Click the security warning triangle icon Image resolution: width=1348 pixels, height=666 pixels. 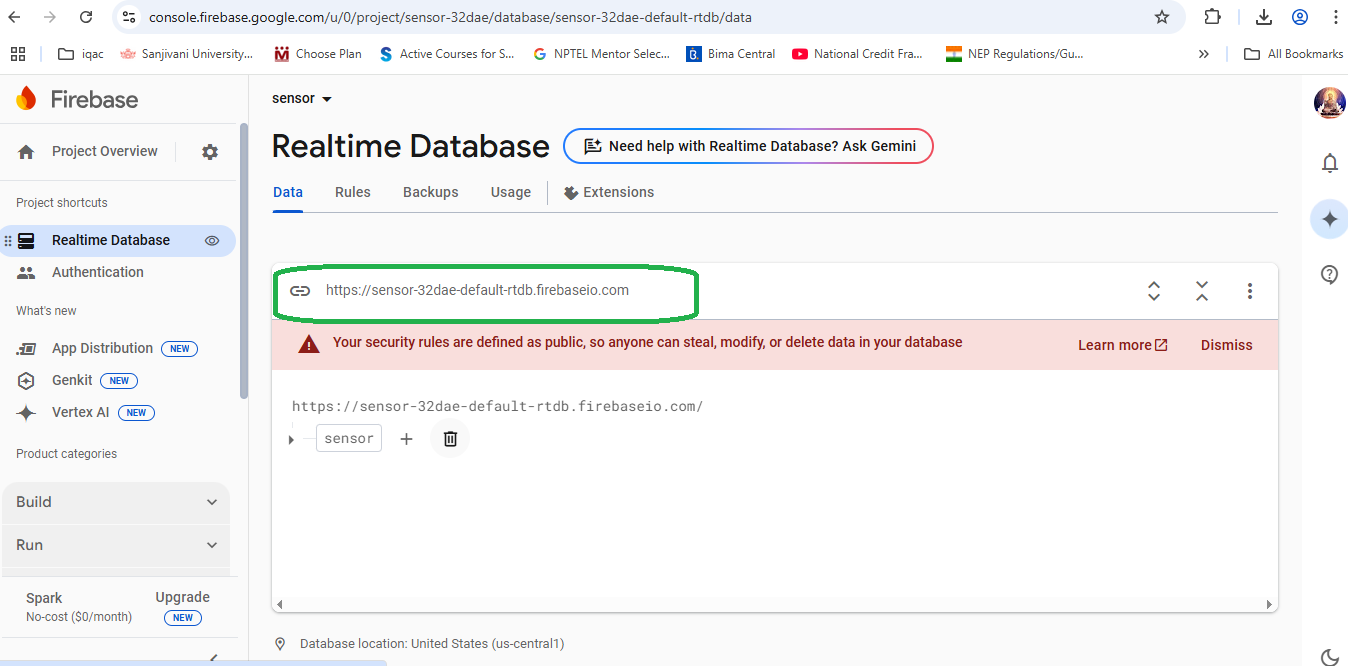click(x=309, y=344)
